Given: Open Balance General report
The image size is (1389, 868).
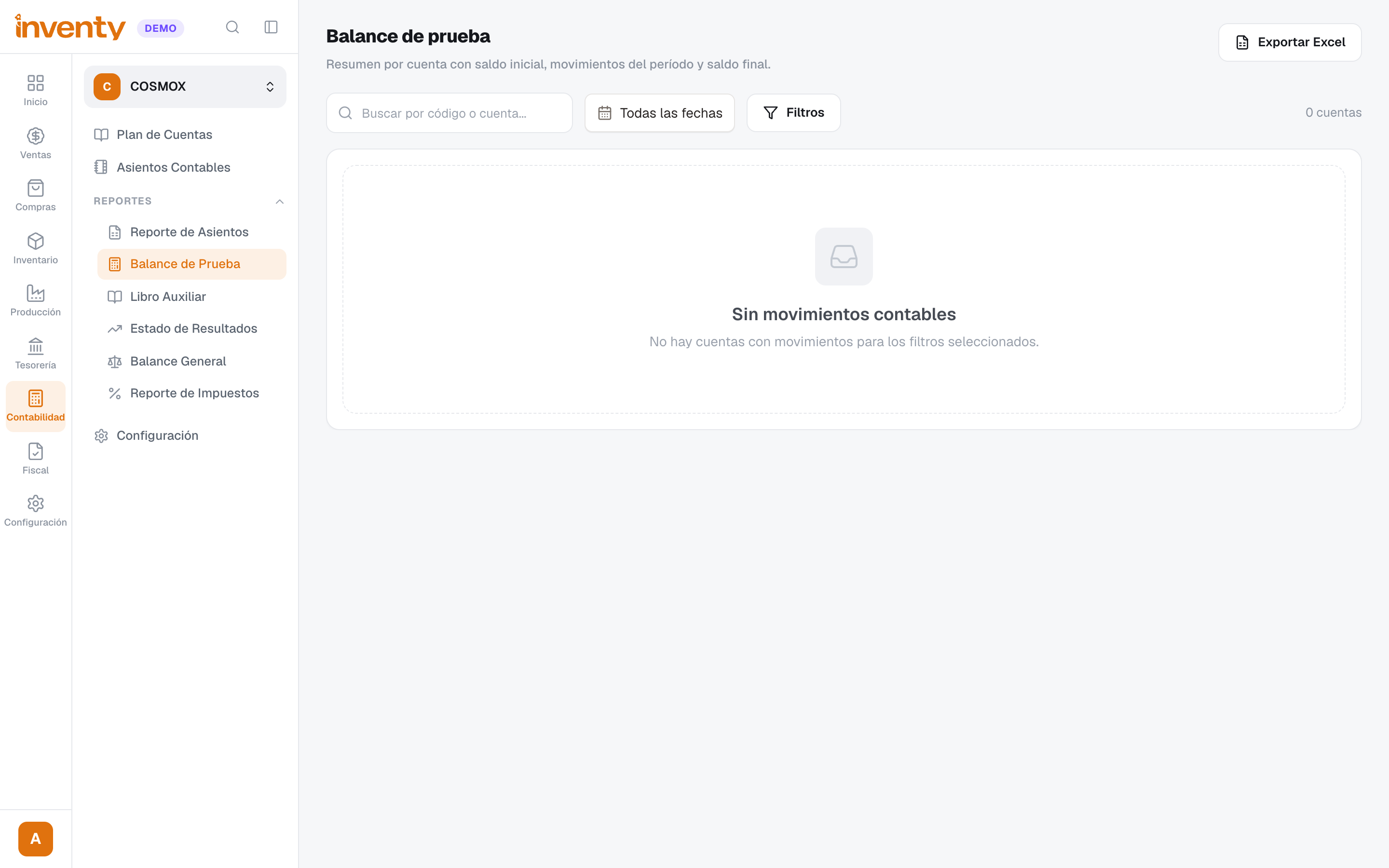Looking at the screenshot, I should point(191,361).
